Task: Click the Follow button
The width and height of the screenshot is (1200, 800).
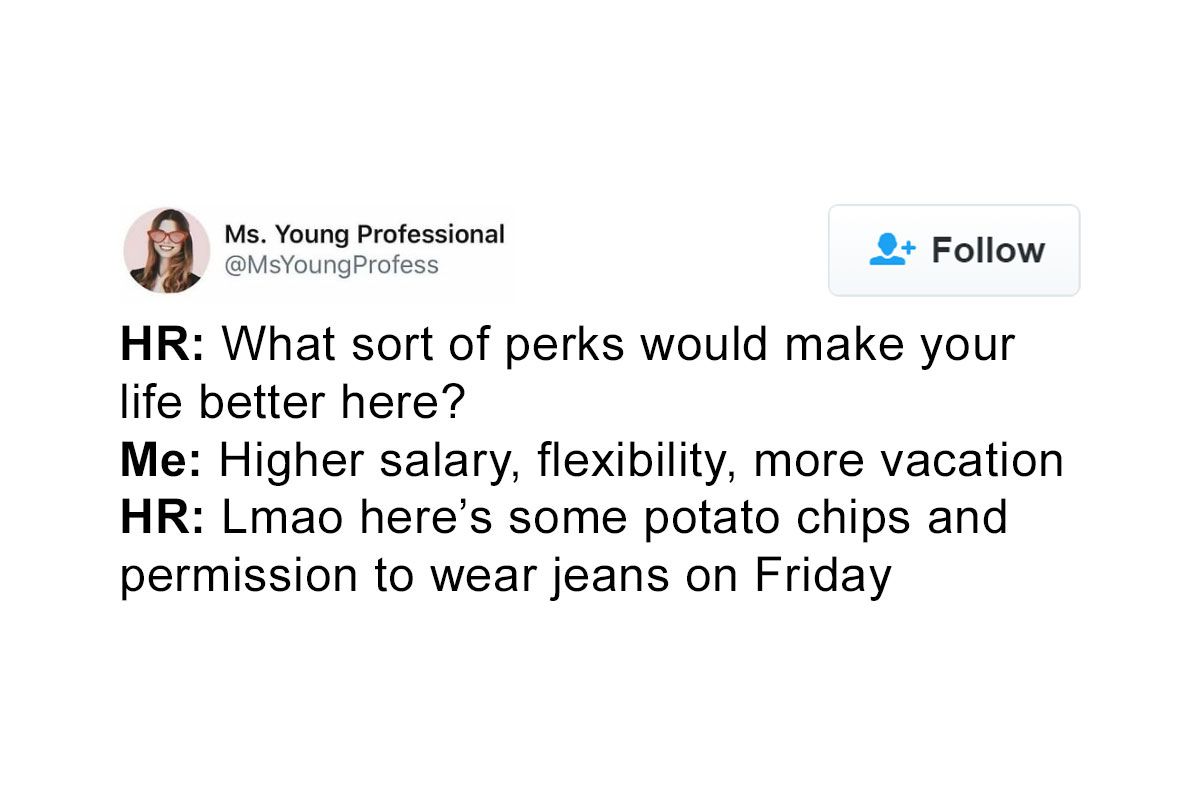Action: [953, 250]
